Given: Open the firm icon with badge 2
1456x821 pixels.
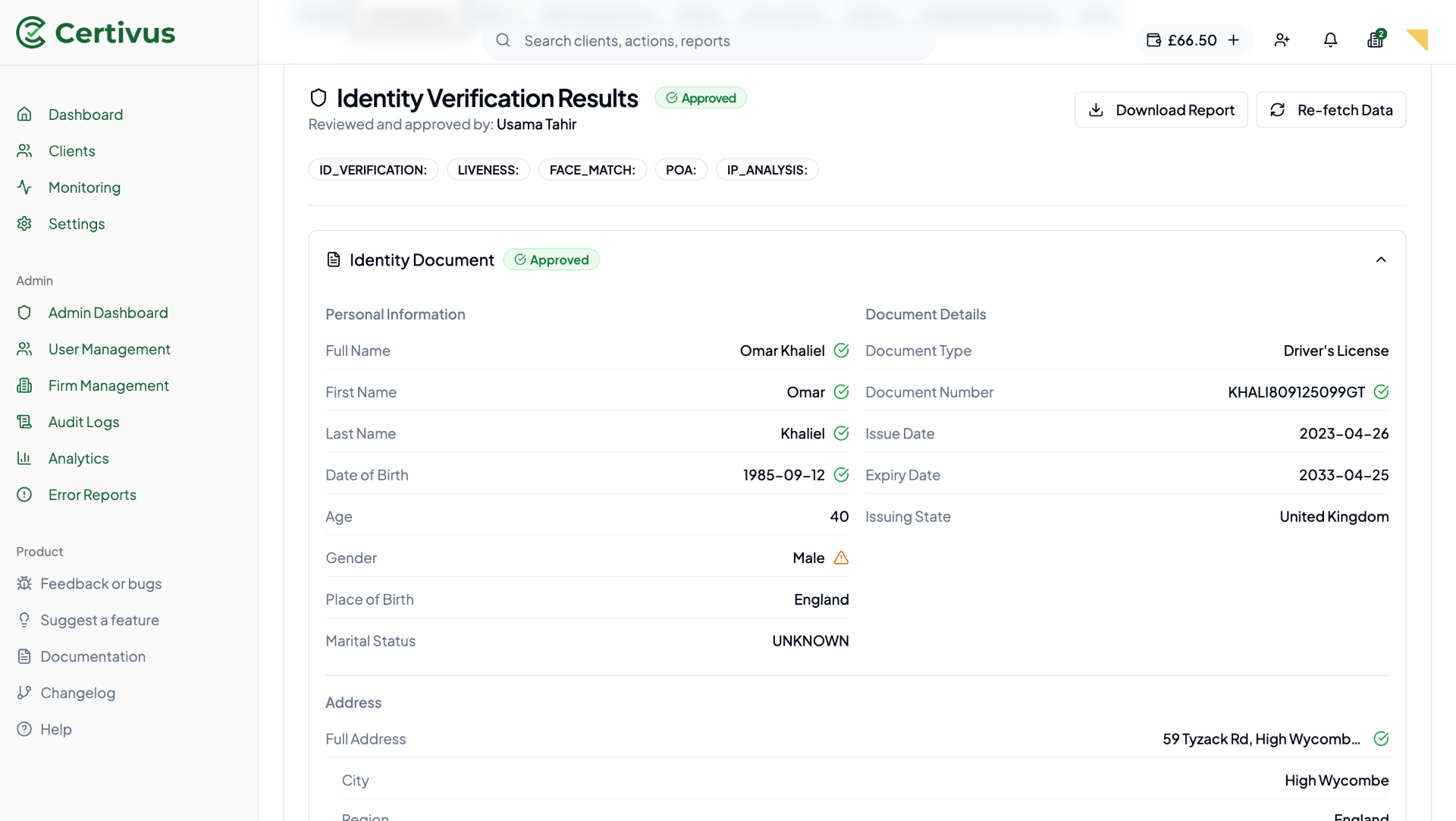Looking at the screenshot, I should (1376, 39).
